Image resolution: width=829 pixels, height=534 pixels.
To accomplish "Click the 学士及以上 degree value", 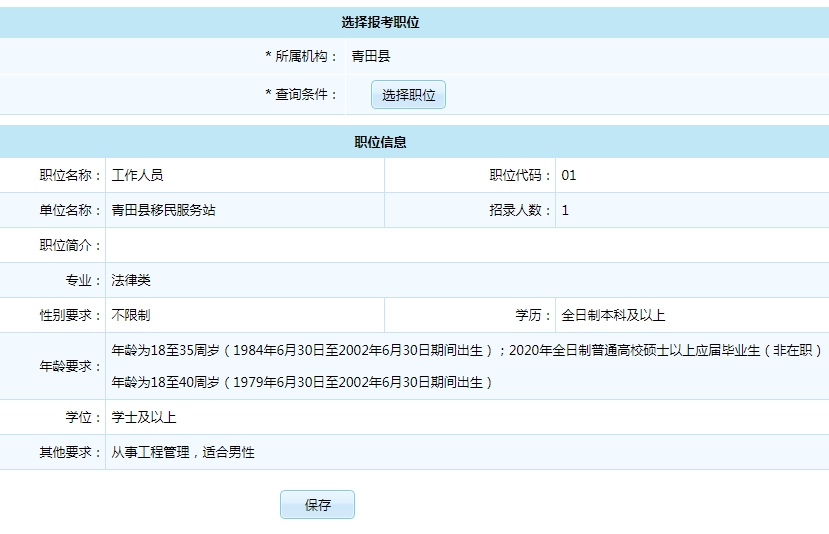I will tap(144, 416).
